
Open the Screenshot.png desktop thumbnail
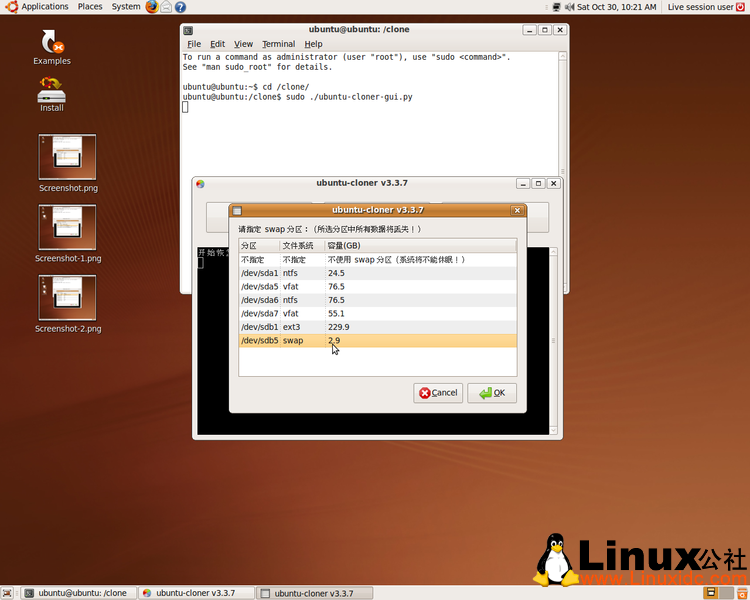[67, 164]
